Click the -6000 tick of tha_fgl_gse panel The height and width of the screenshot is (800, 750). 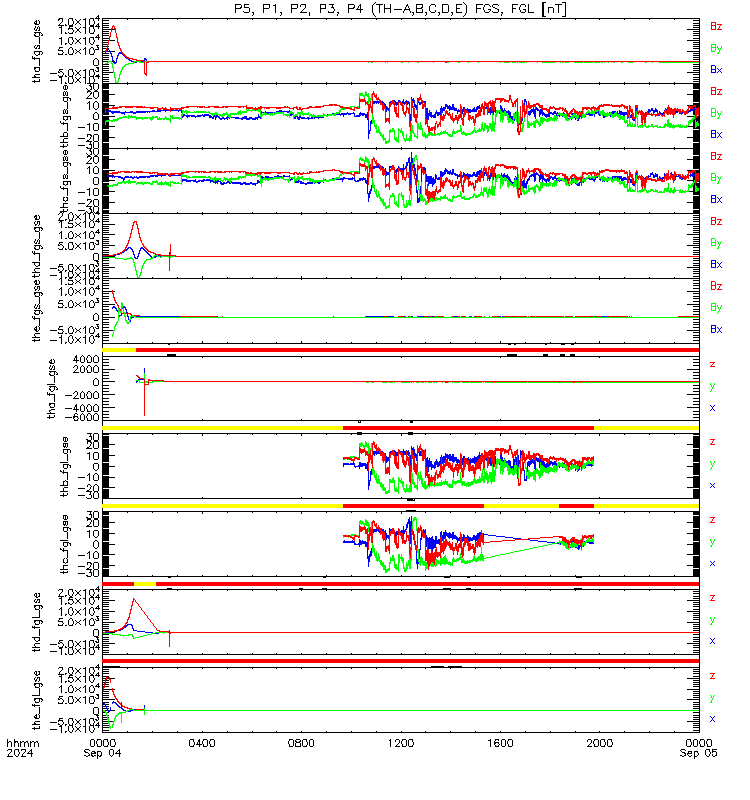84,417
